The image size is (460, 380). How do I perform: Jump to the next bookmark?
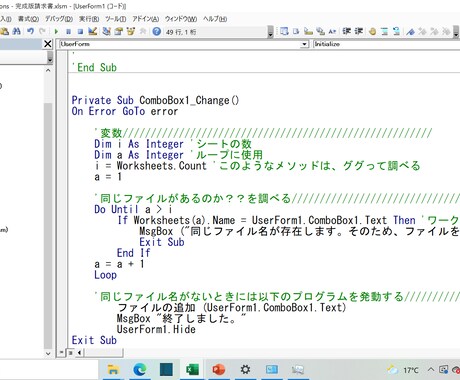tap(422, 31)
